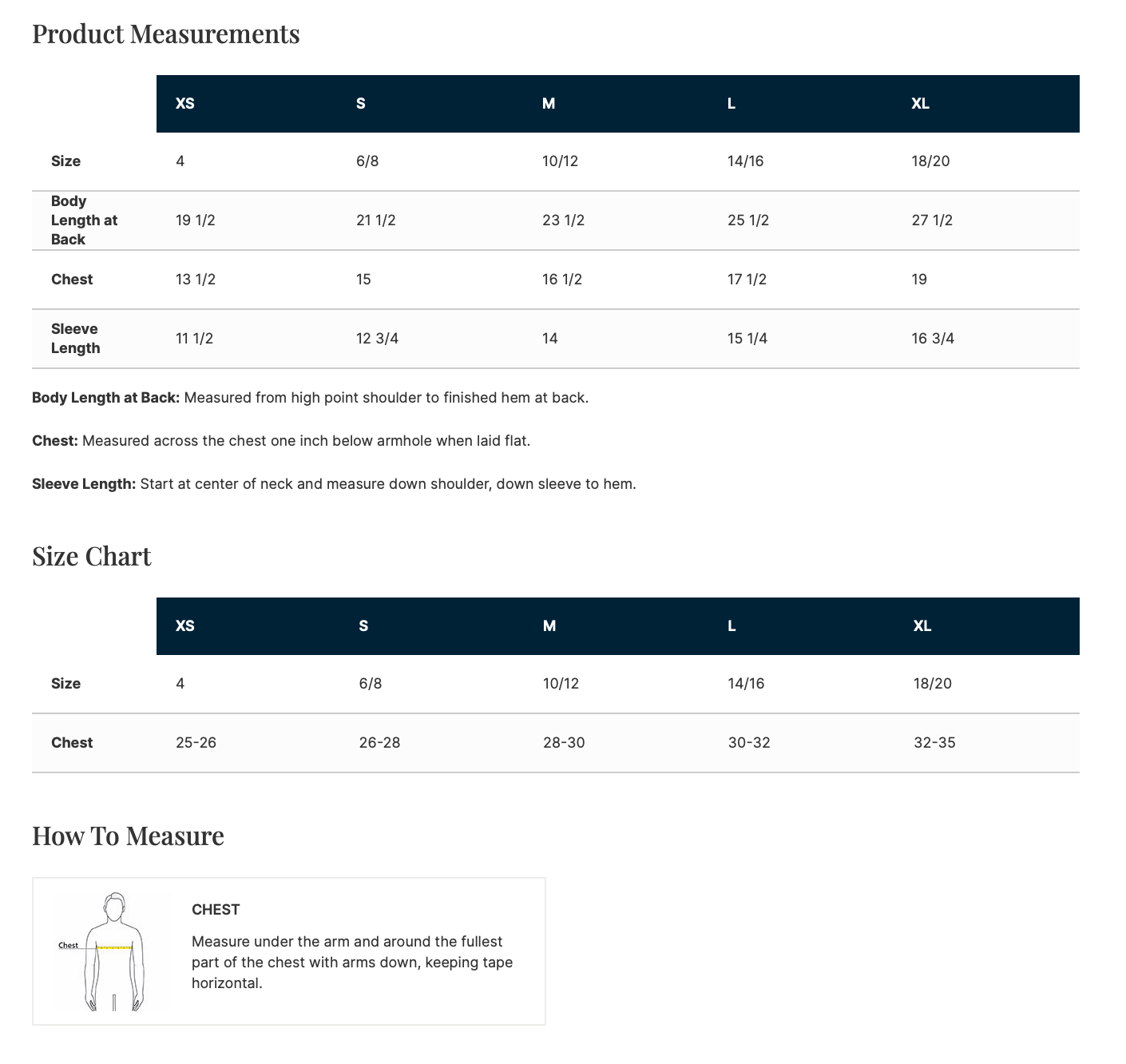Select XS column header in Product Measurements table

[x=184, y=104]
